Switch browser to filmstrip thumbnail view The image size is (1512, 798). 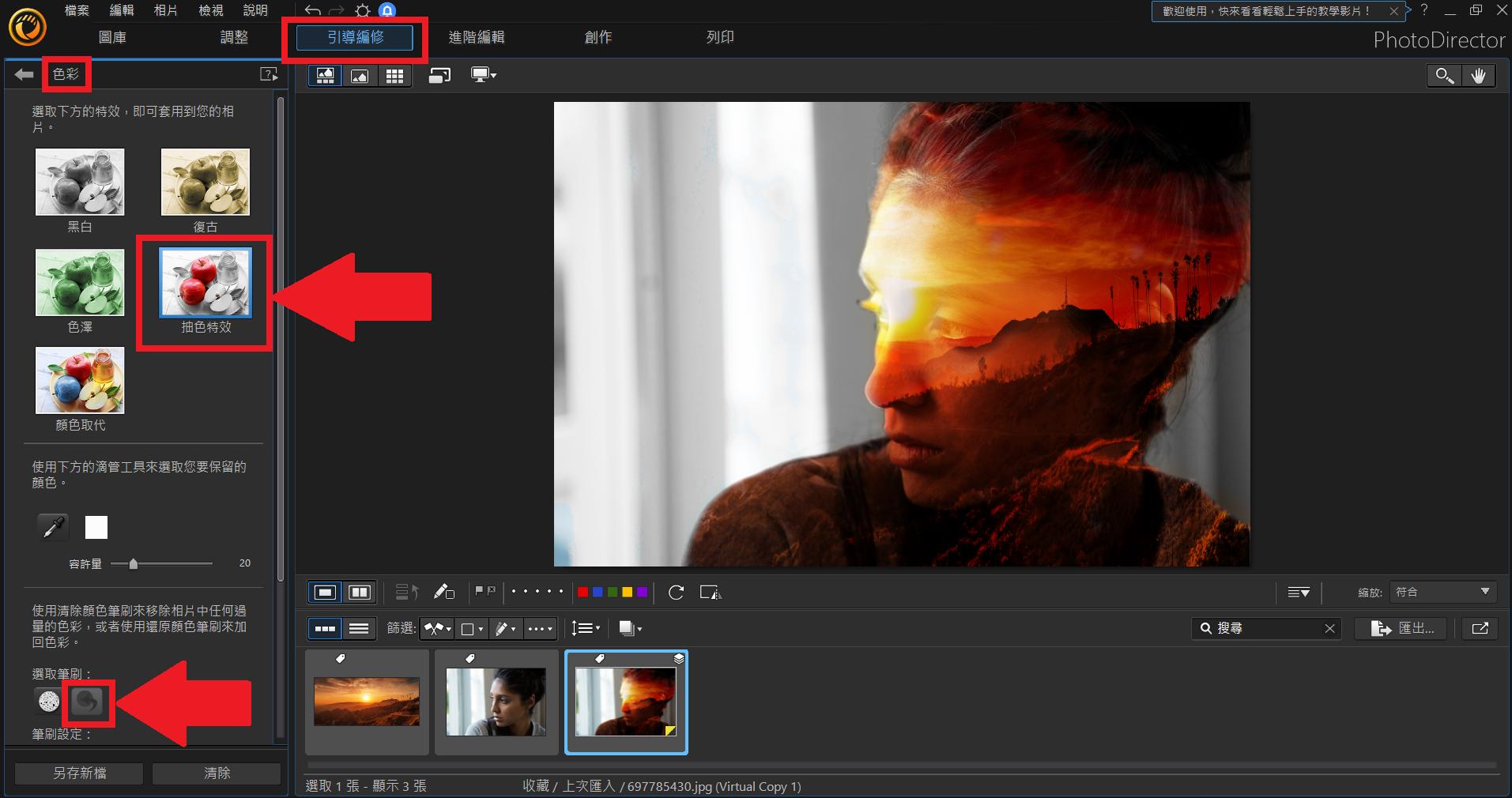(325, 629)
